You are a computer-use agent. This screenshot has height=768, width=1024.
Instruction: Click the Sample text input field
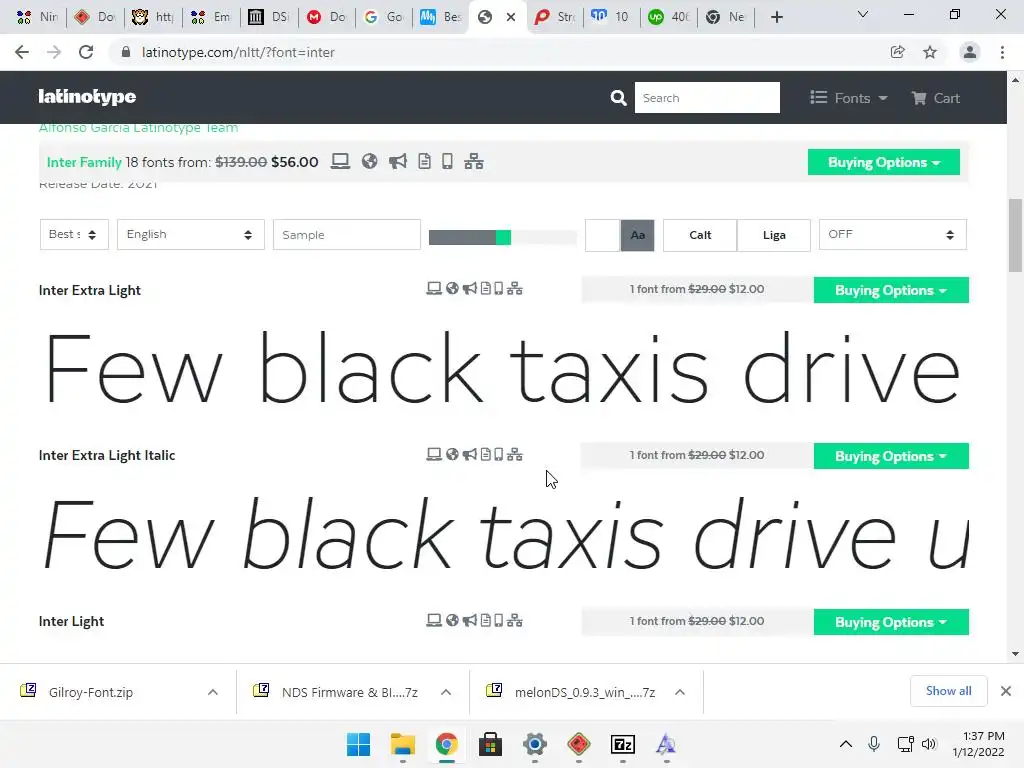tap(346, 235)
